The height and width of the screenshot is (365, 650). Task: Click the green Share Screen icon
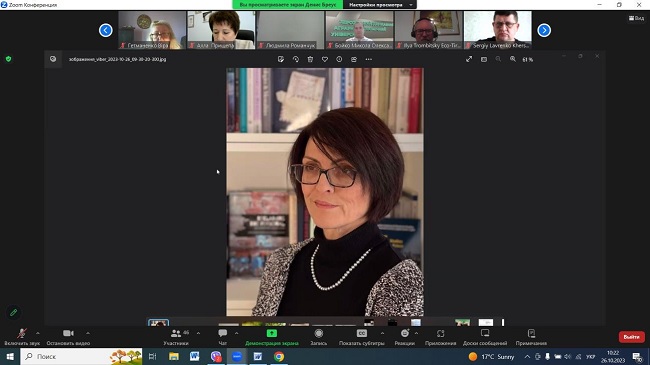(272, 333)
